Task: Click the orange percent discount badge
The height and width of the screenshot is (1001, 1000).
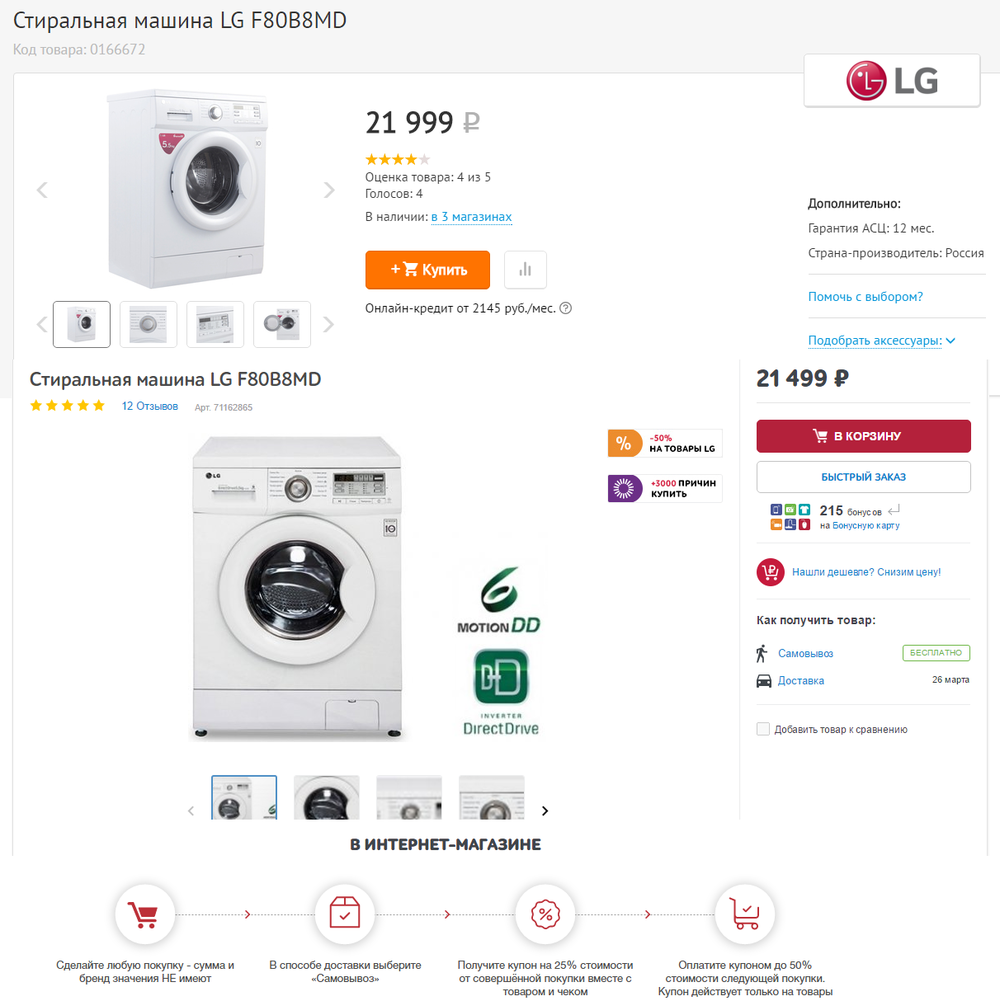Action: point(625,443)
